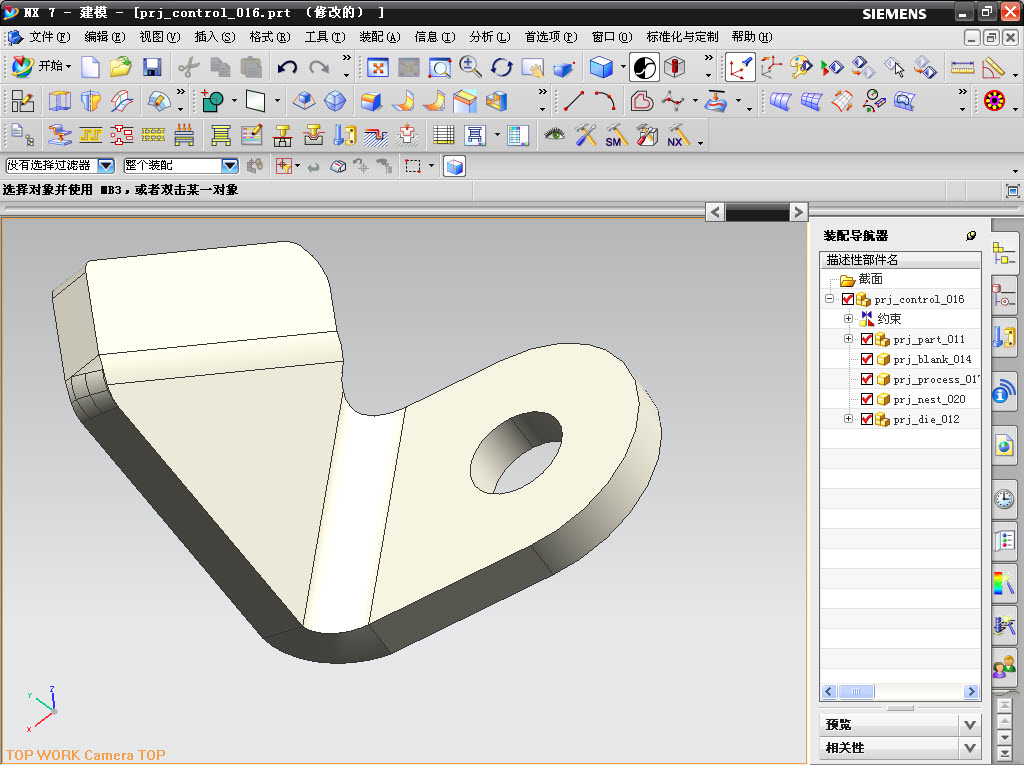The height and width of the screenshot is (766, 1024).
Task: Click the Save file icon
Action: click(x=152, y=68)
